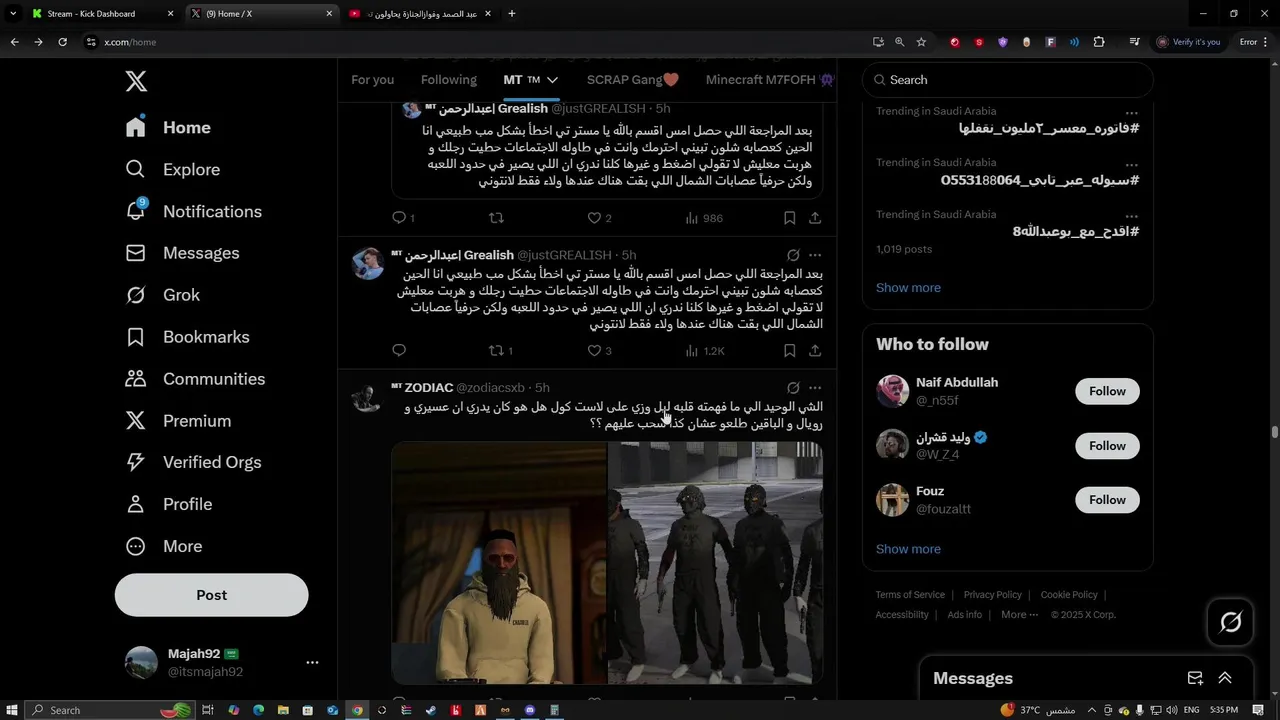
Task: Open account menu beside Majah92
Action: tap(312, 662)
